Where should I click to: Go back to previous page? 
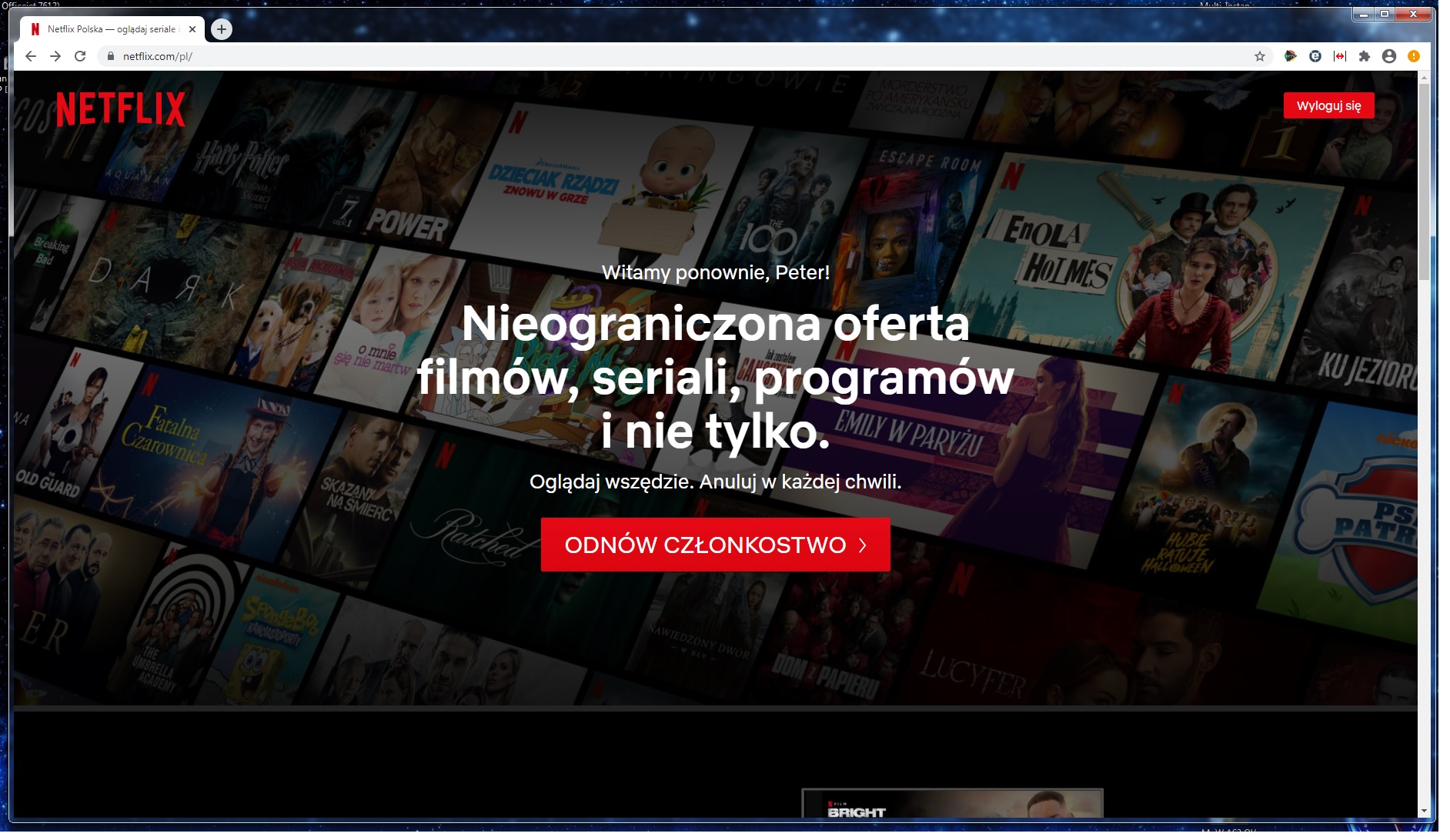click(31, 56)
